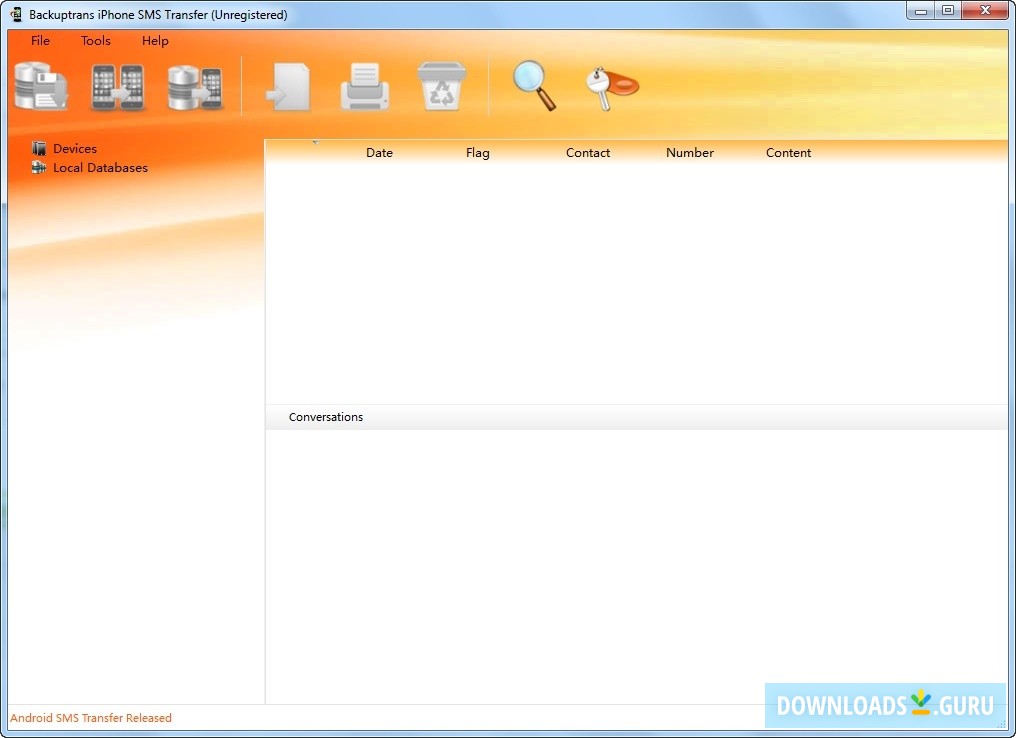Open the Tools menu
The image size is (1016, 738).
pos(95,40)
